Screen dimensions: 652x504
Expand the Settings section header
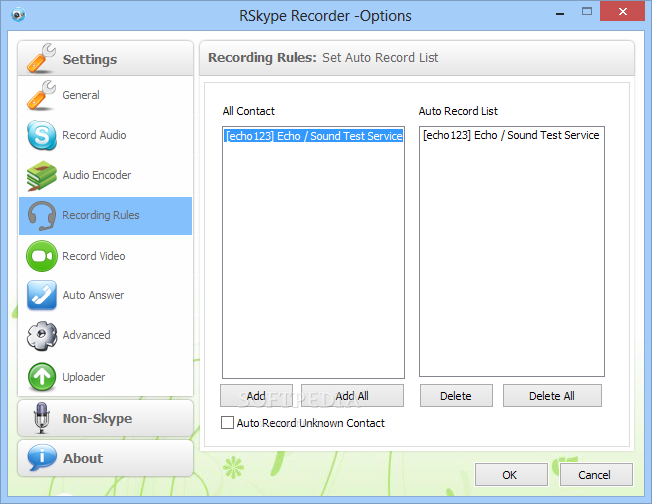pyautogui.click(x=106, y=58)
